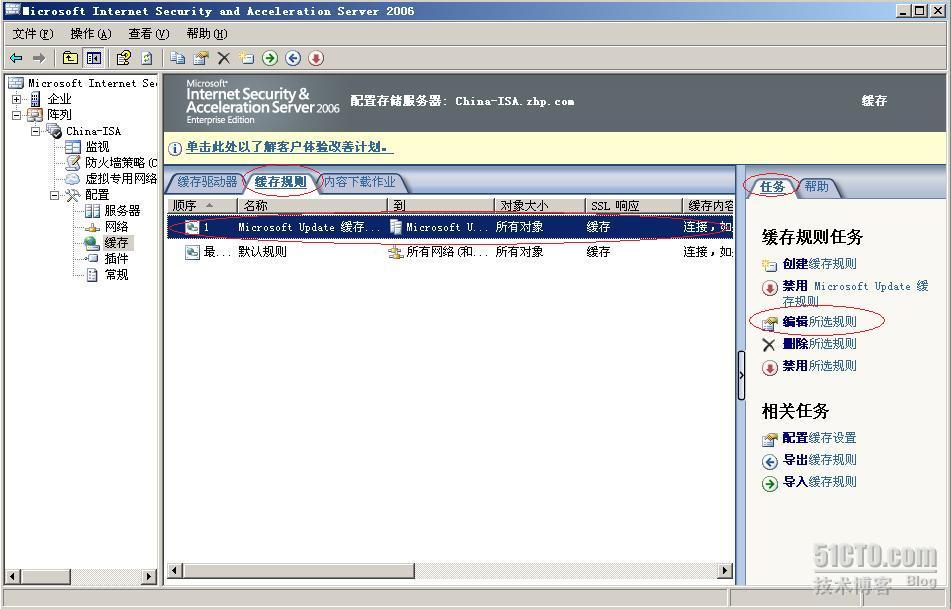Click the copy documents toolbar icon

click(x=177, y=58)
